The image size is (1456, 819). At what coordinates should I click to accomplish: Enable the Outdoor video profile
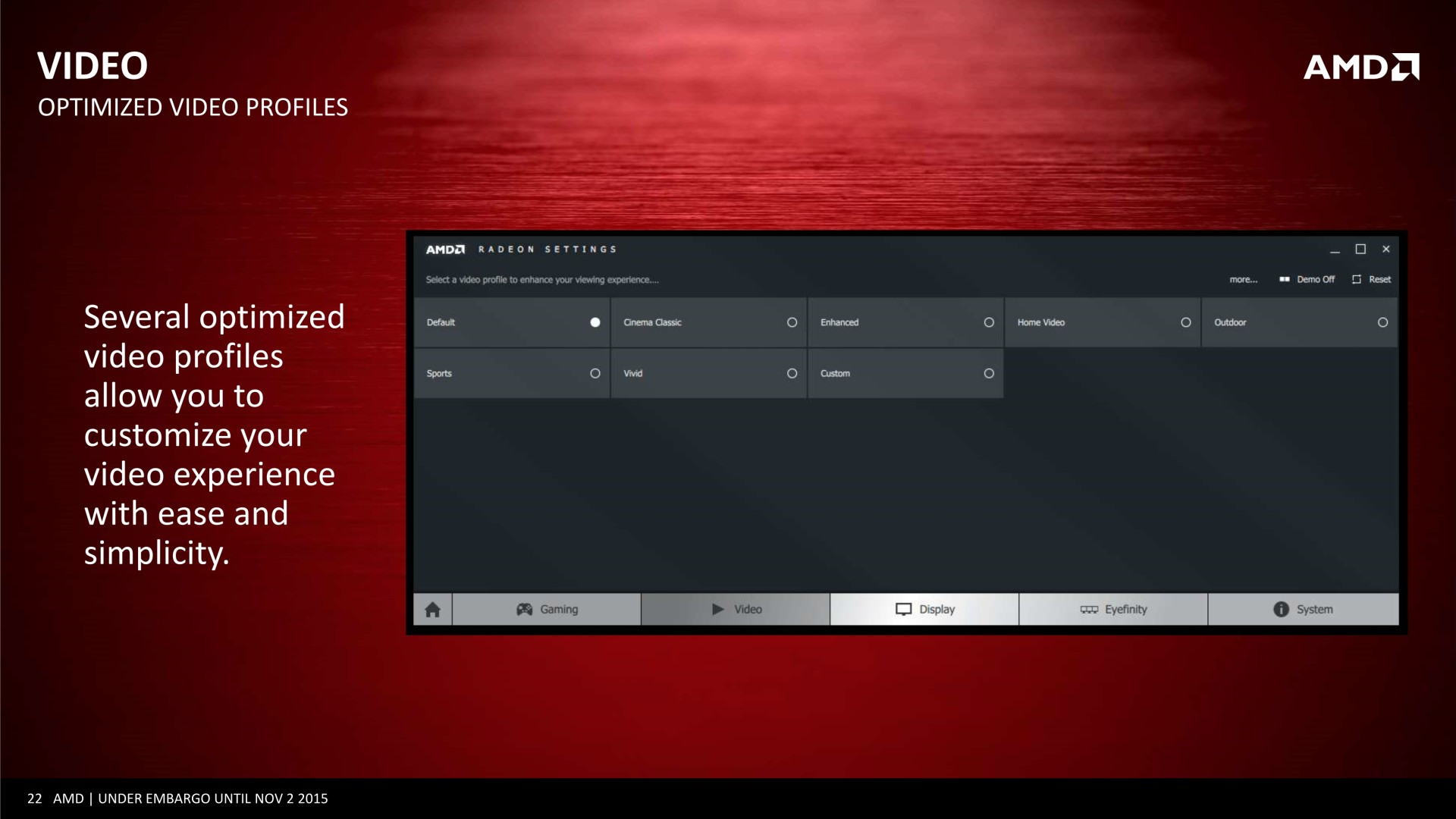click(x=1382, y=322)
